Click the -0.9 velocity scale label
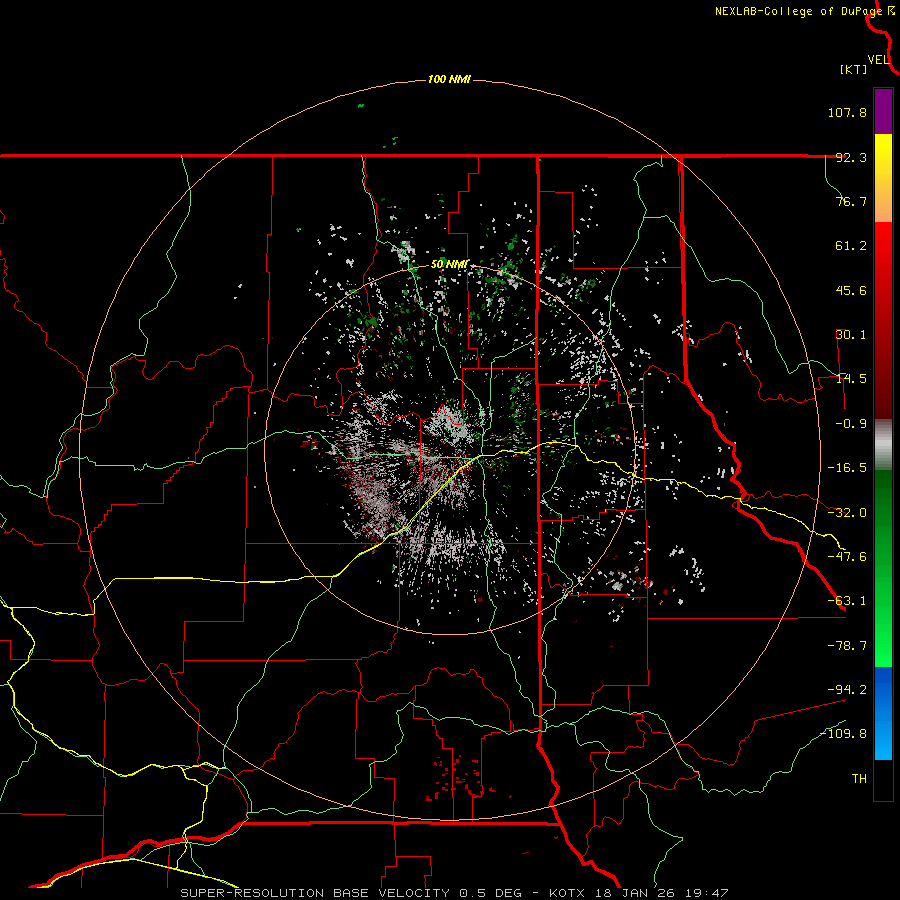The height and width of the screenshot is (900, 900). pos(851,424)
